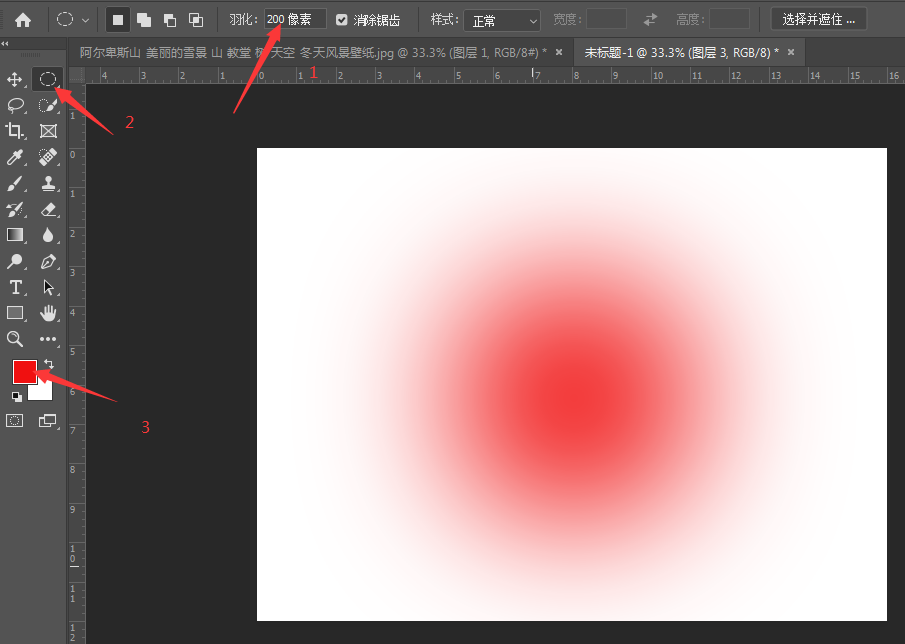The height and width of the screenshot is (644, 905).
Task: Select the Pen tool
Action: 48,261
